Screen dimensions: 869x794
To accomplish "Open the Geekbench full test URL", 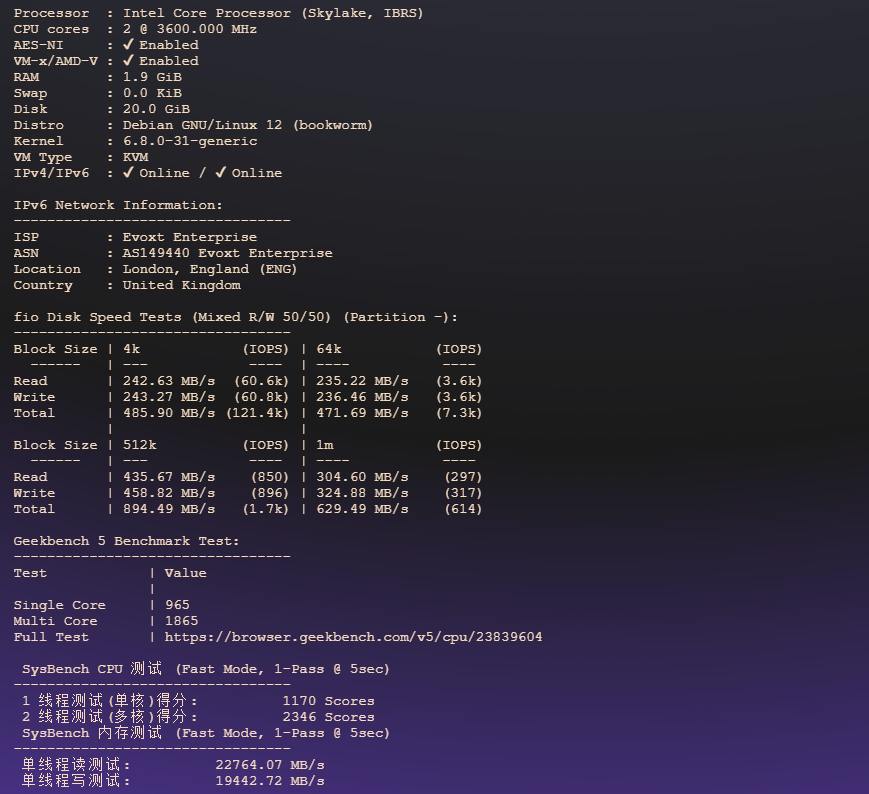I will click(353, 637).
